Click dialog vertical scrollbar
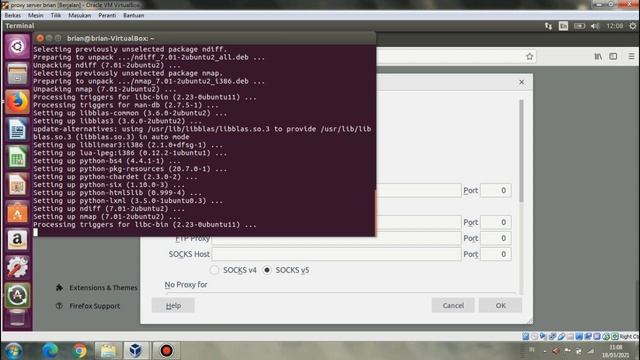This screenshot has width=640, height=360. pyautogui.click(x=521, y=151)
